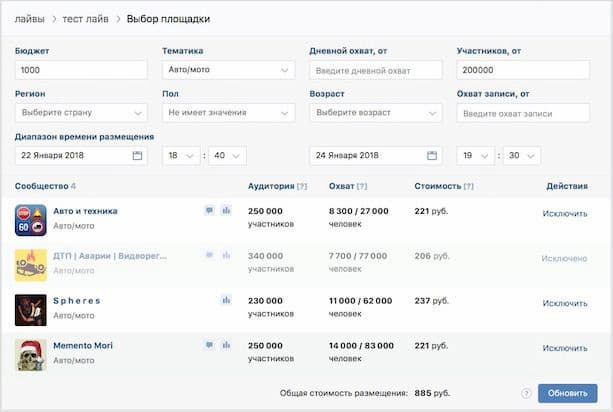Open Пол dropdown Не имеет значения
The image size is (613, 412).
229,113
